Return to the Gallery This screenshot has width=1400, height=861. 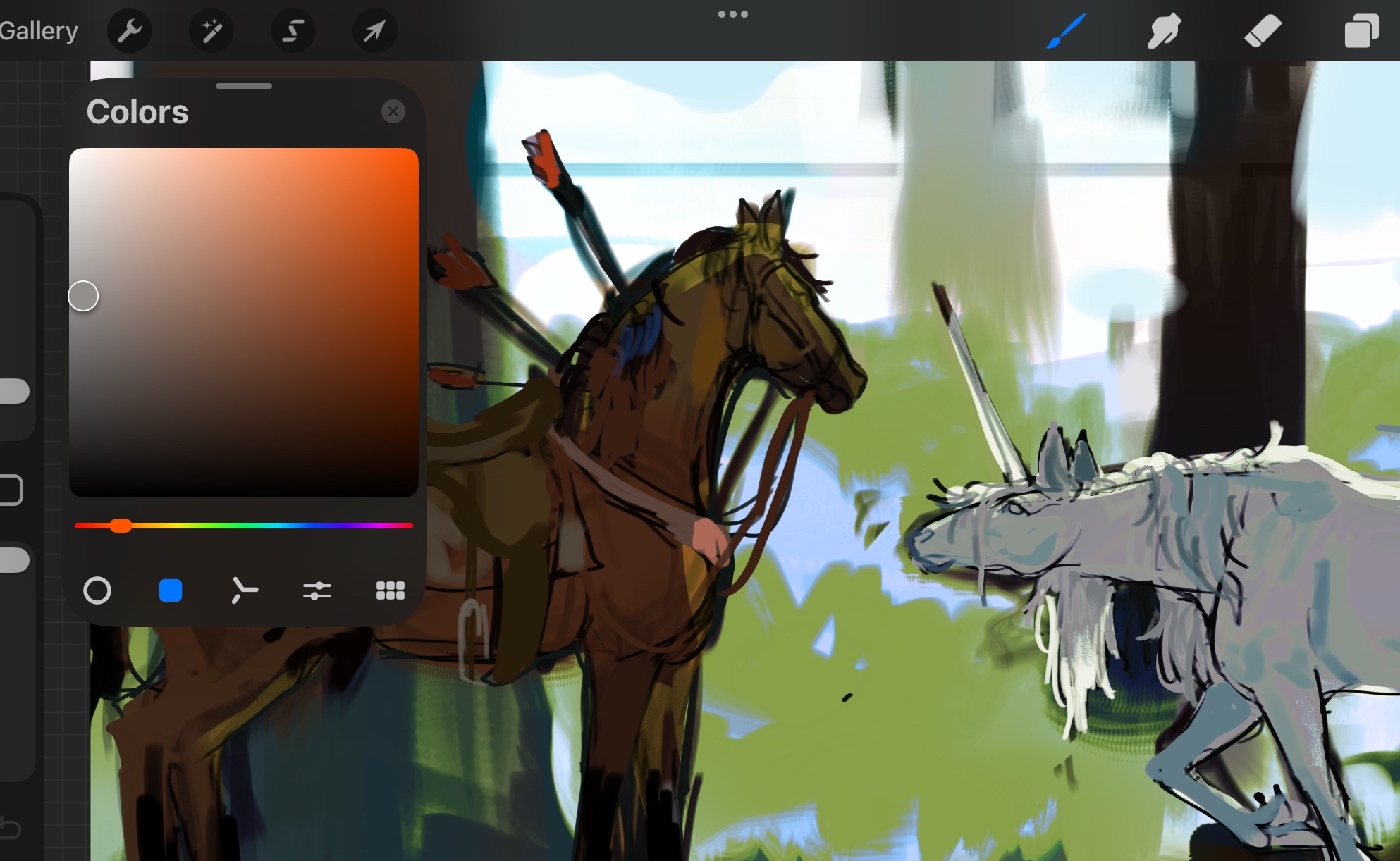[x=39, y=31]
